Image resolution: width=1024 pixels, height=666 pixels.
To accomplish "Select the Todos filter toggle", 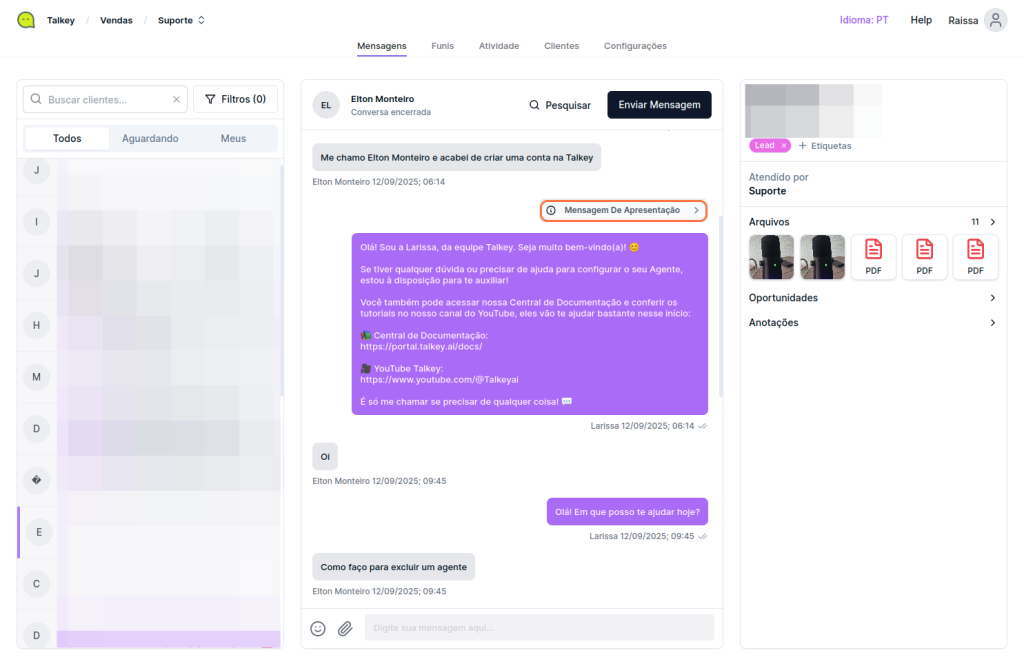I will click(x=67, y=139).
